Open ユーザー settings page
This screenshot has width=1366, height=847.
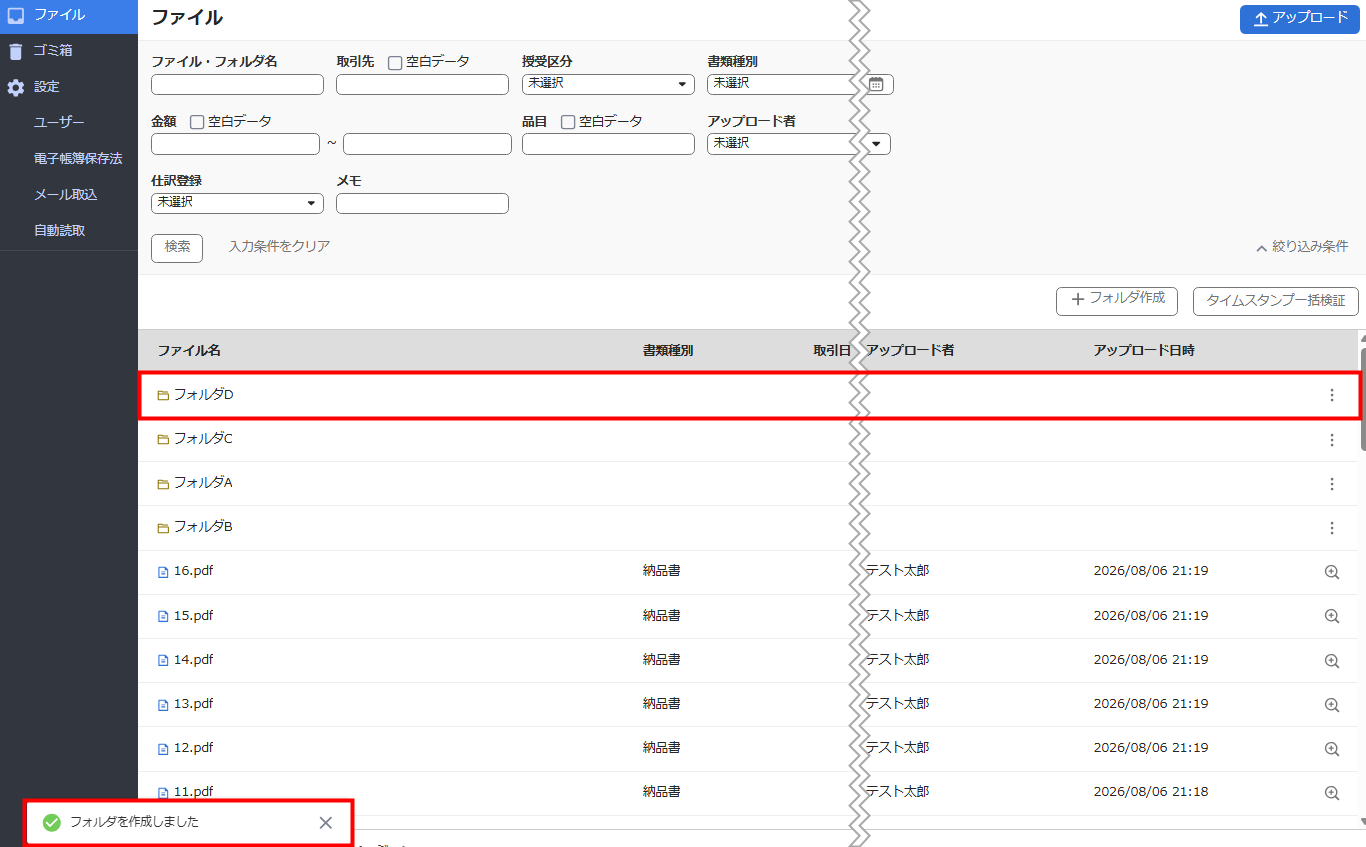(x=59, y=123)
